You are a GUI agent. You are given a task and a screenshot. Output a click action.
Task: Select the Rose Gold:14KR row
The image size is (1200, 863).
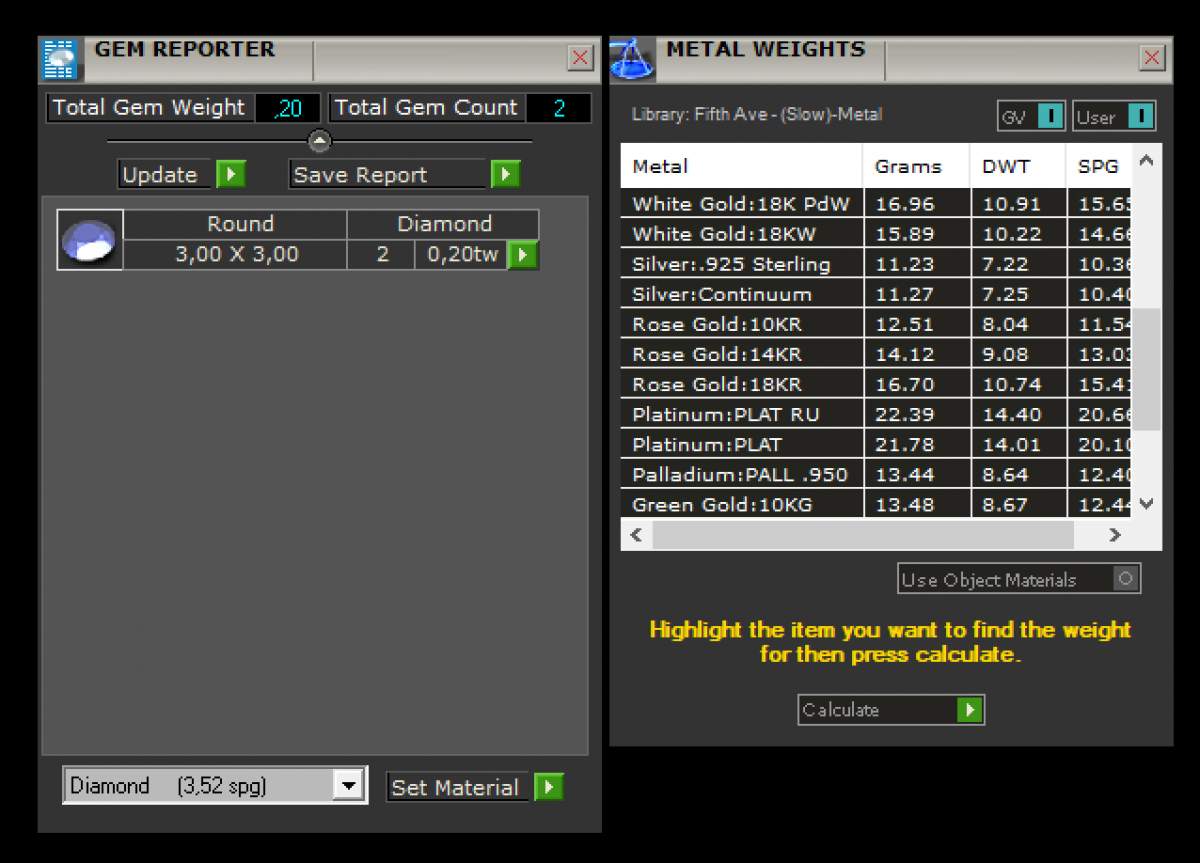coord(876,354)
